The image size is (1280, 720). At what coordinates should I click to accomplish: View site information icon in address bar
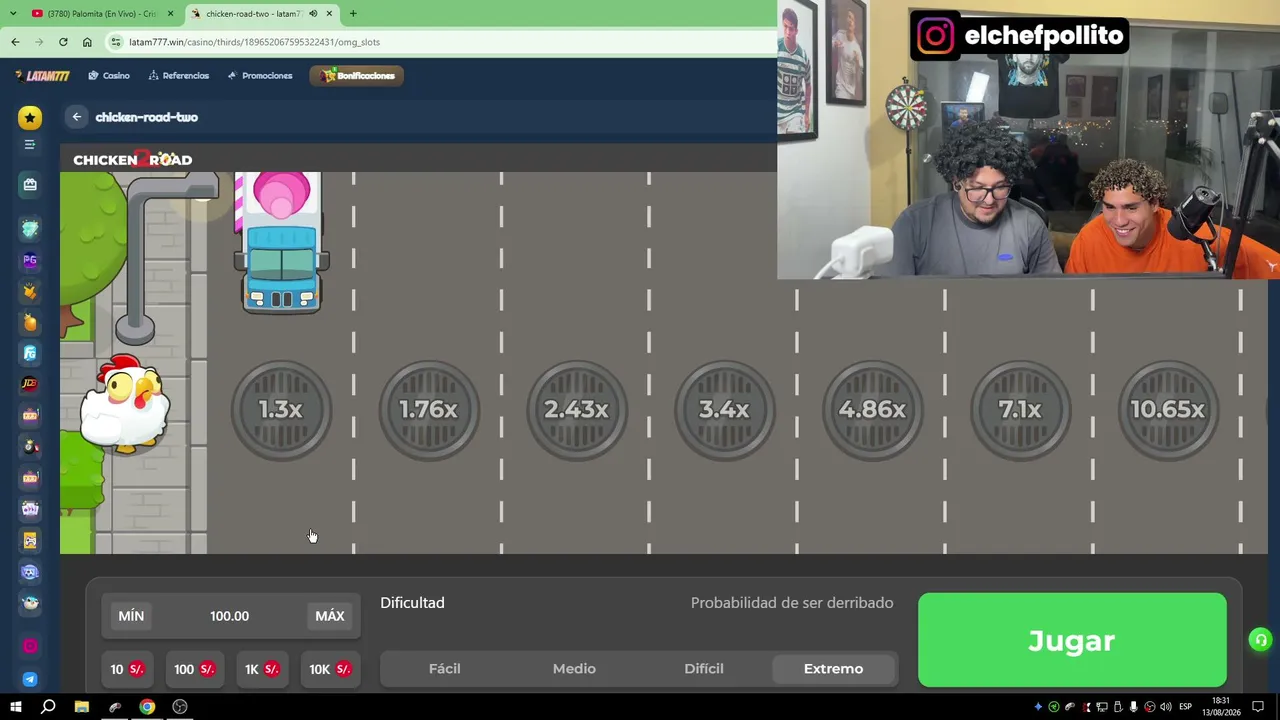click(x=116, y=42)
